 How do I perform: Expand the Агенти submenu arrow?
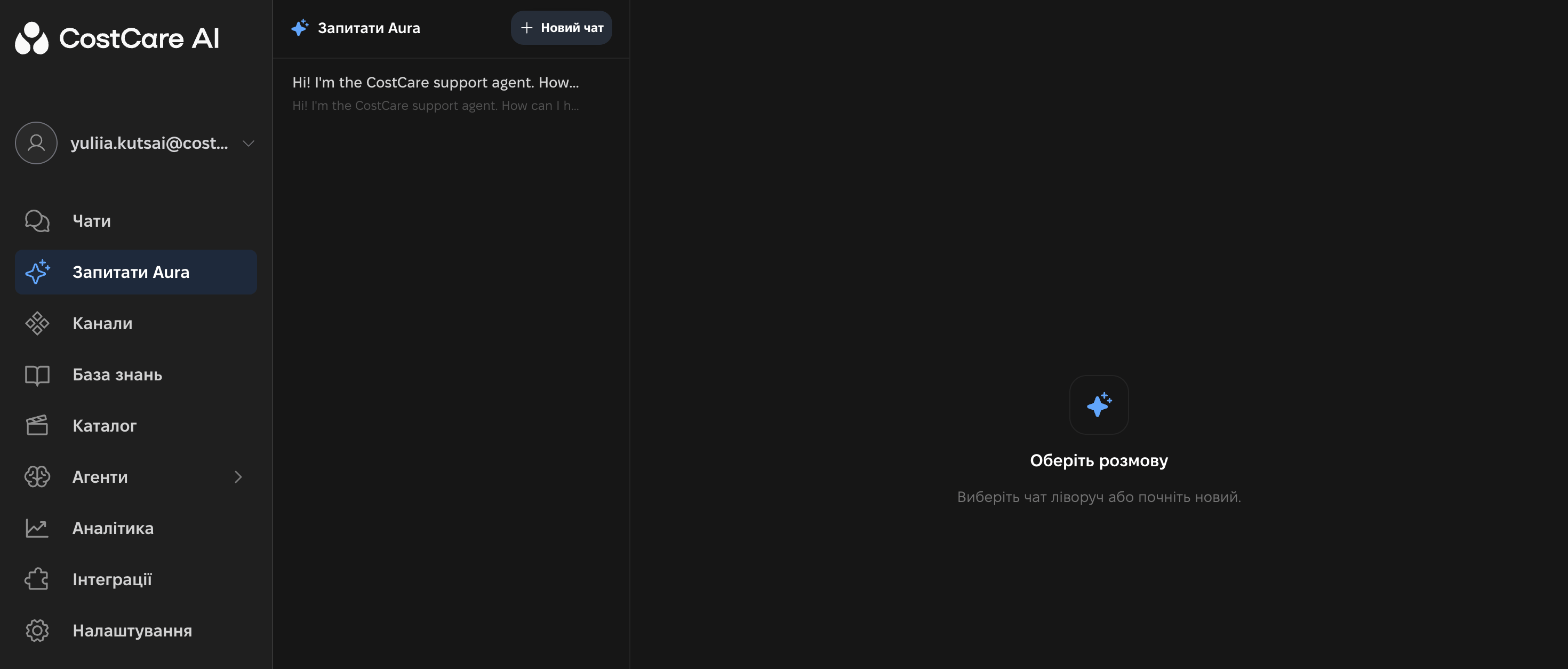238,477
